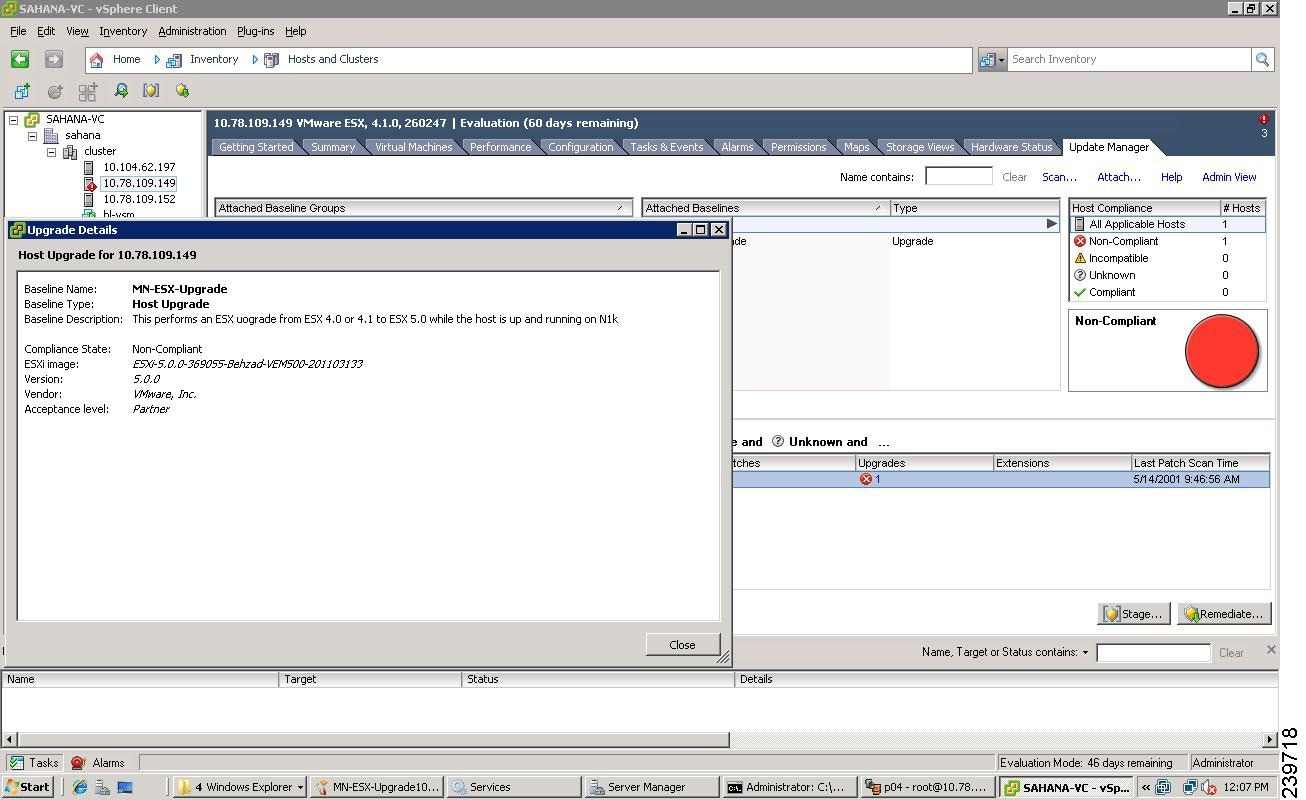Select host 10.78.109.152 in the tree
Image resolution: width=1306 pixels, height=800 pixels.
(x=139, y=199)
